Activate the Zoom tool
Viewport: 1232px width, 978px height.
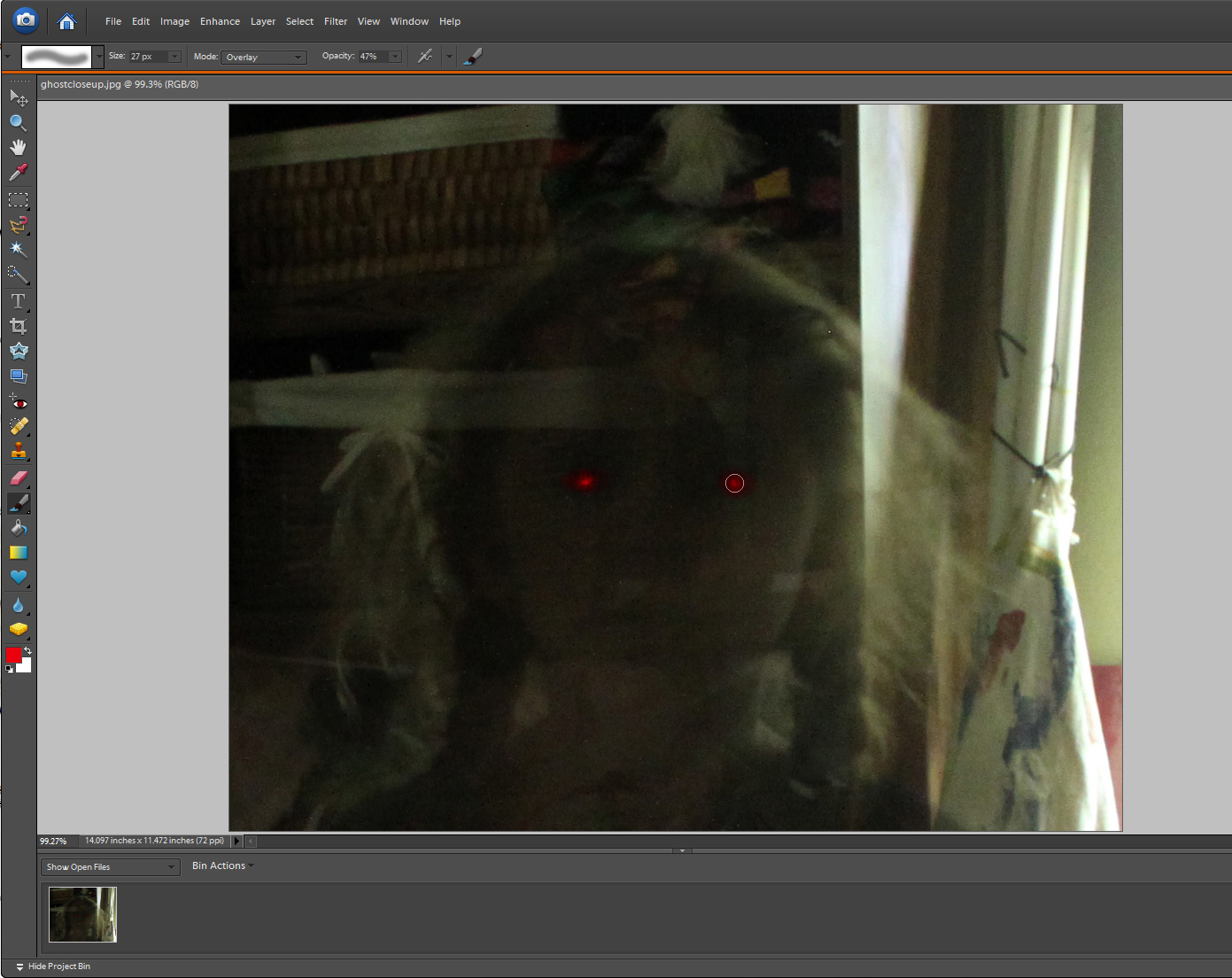click(x=19, y=123)
